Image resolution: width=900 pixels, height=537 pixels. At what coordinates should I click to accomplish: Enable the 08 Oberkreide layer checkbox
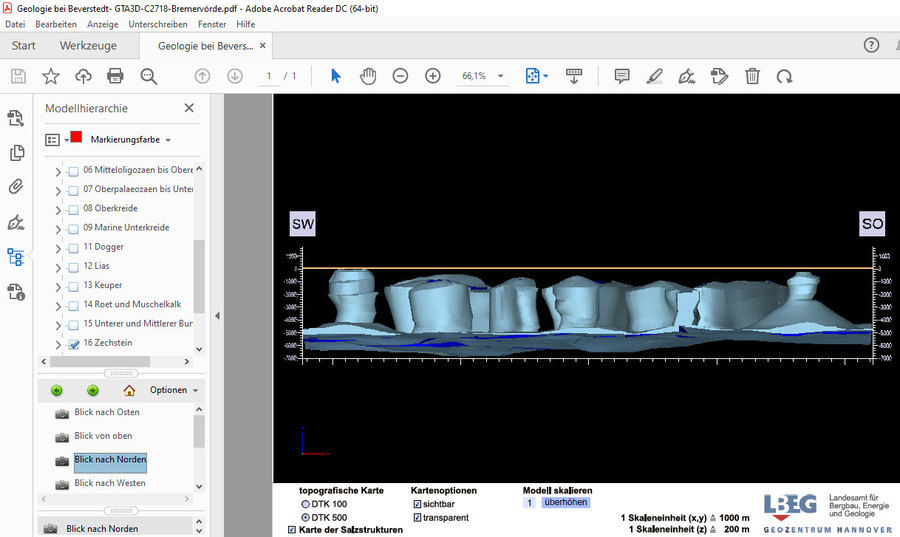pos(73,209)
